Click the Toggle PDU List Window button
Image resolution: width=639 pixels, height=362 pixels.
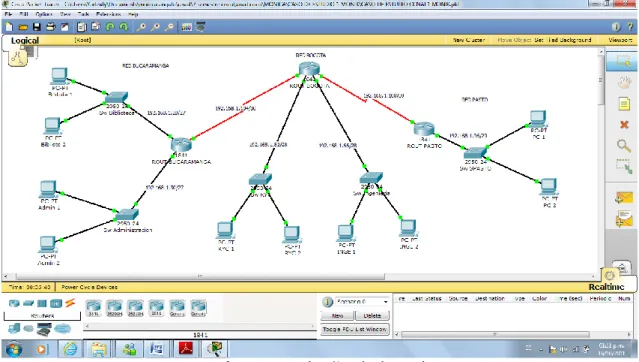[x=355, y=329]
